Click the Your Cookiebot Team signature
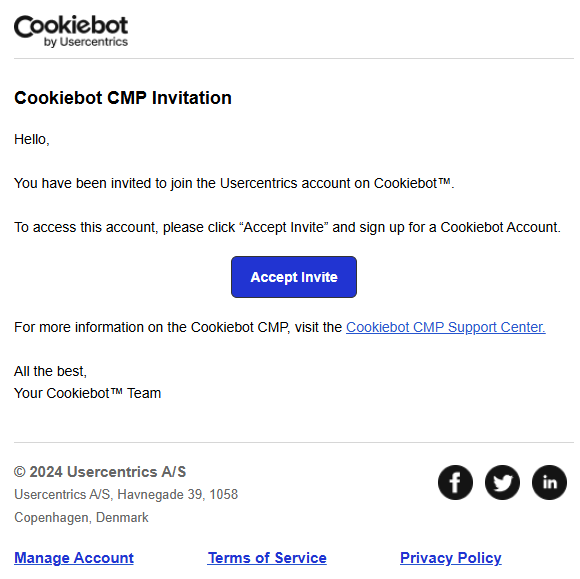580x579 pixels. (88, 393)
